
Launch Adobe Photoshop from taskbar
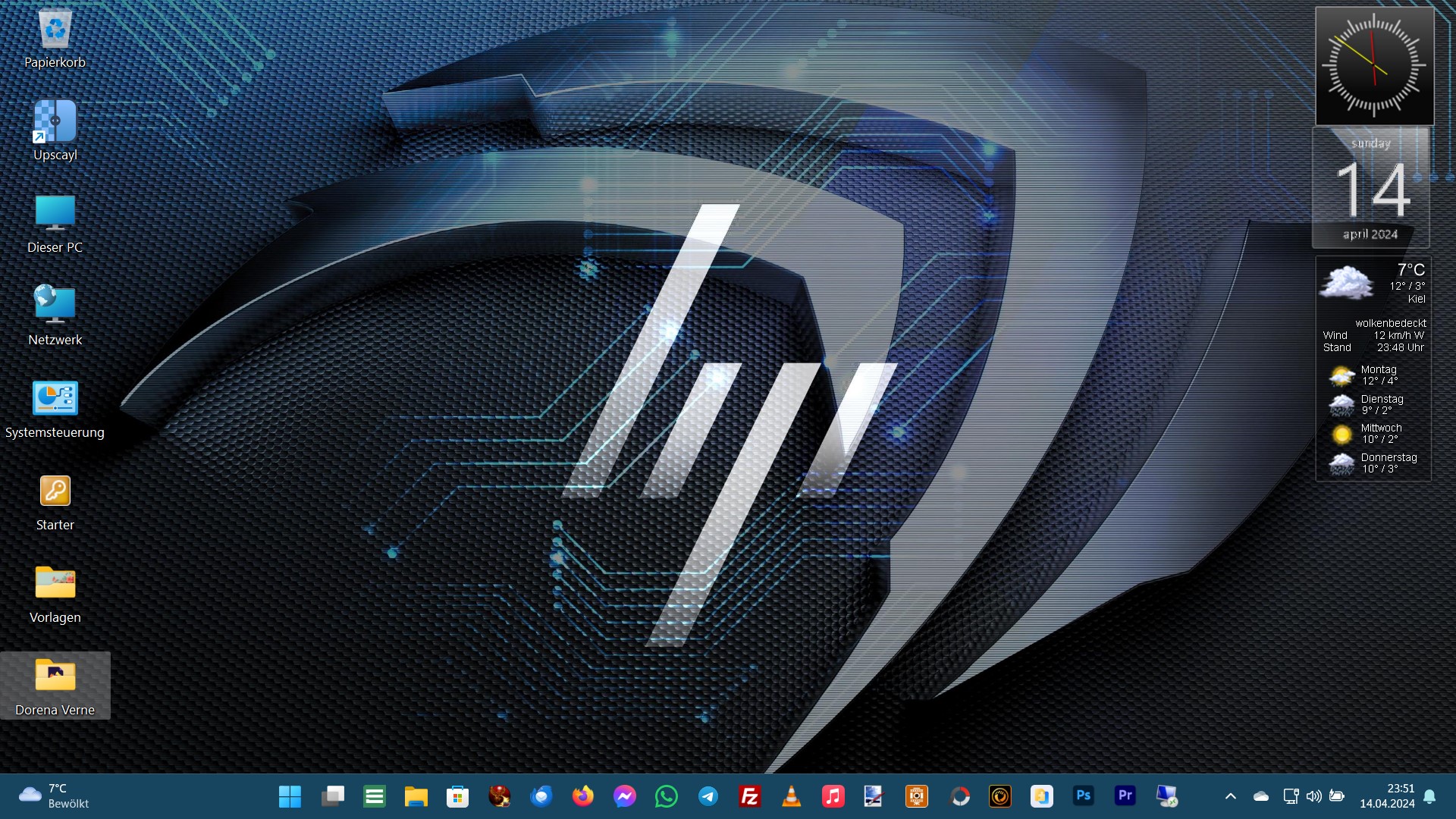tap(1083, 796)
